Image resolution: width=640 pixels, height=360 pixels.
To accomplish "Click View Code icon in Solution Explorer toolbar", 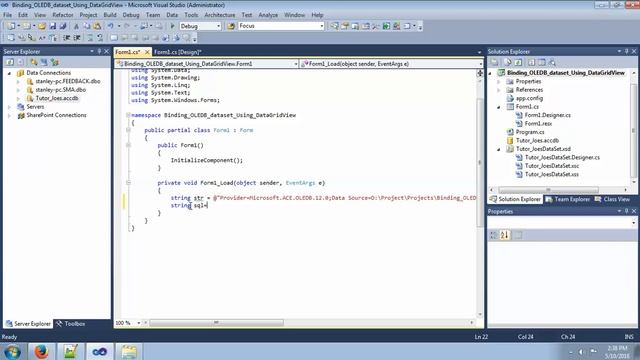I will pyautogui.click(x=531, y=62).
